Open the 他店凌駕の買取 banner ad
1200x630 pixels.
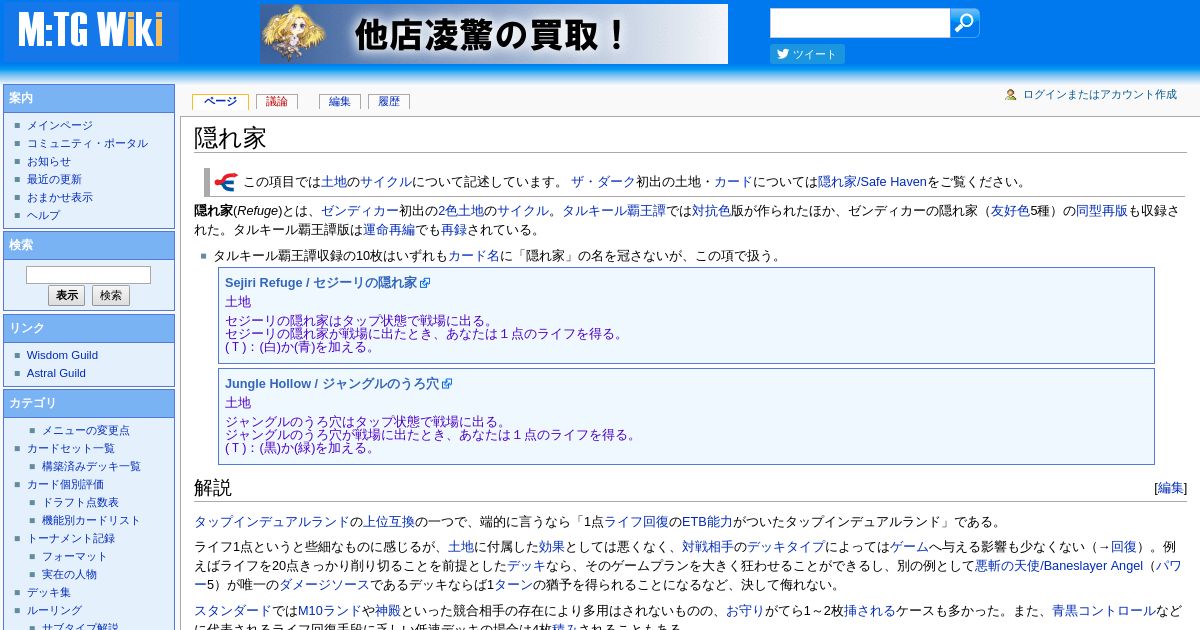pos(494,34)
